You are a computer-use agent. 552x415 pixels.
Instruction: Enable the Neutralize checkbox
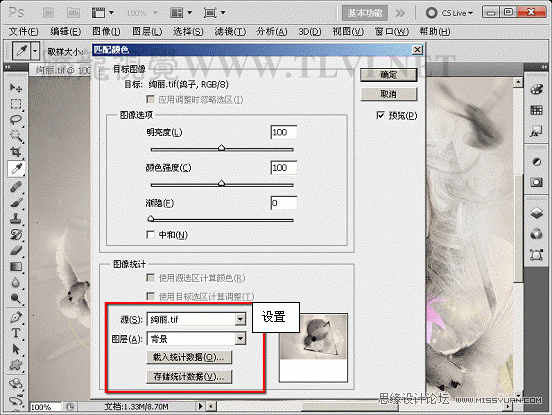pos(150,234)
